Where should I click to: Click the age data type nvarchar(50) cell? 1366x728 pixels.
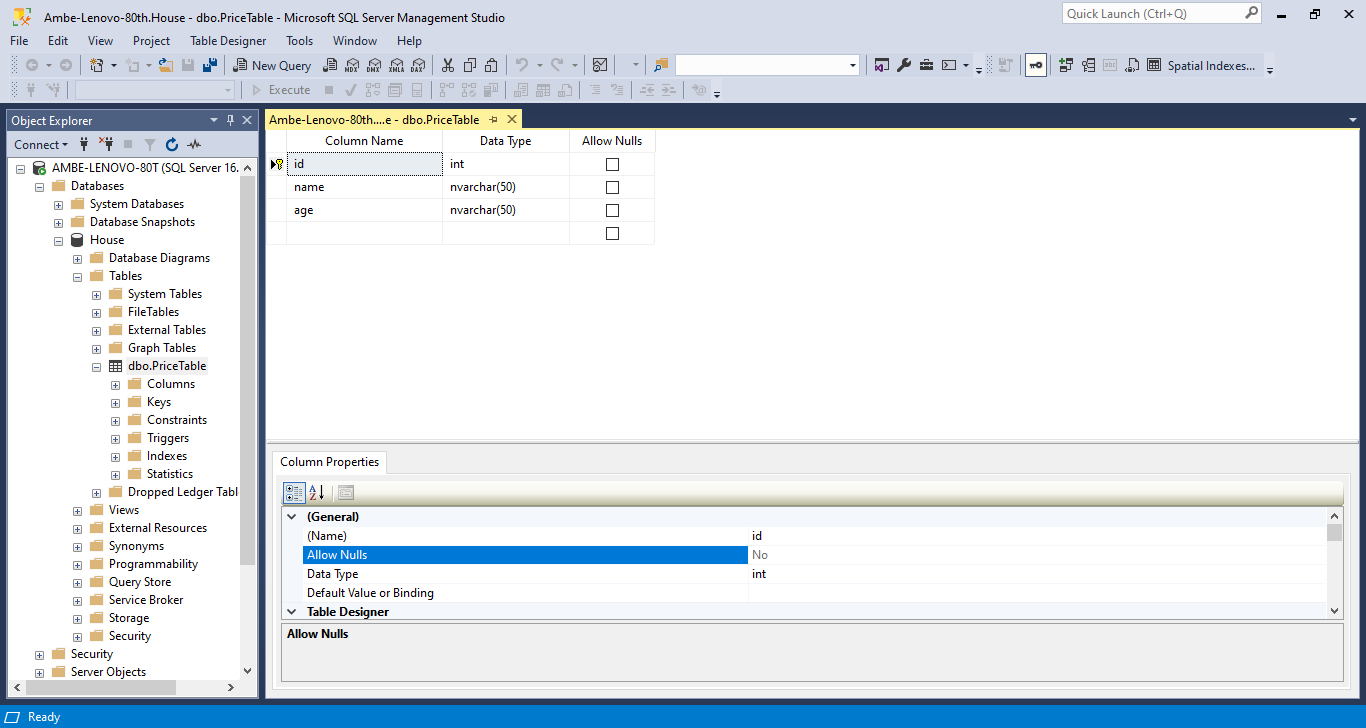tap(506, 210)
